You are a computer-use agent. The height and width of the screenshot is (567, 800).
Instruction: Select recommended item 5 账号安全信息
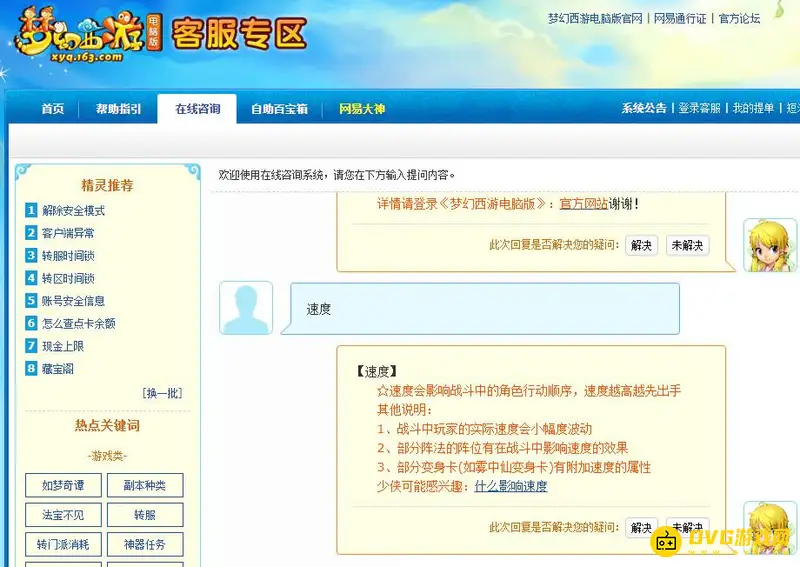coord(73,301)
